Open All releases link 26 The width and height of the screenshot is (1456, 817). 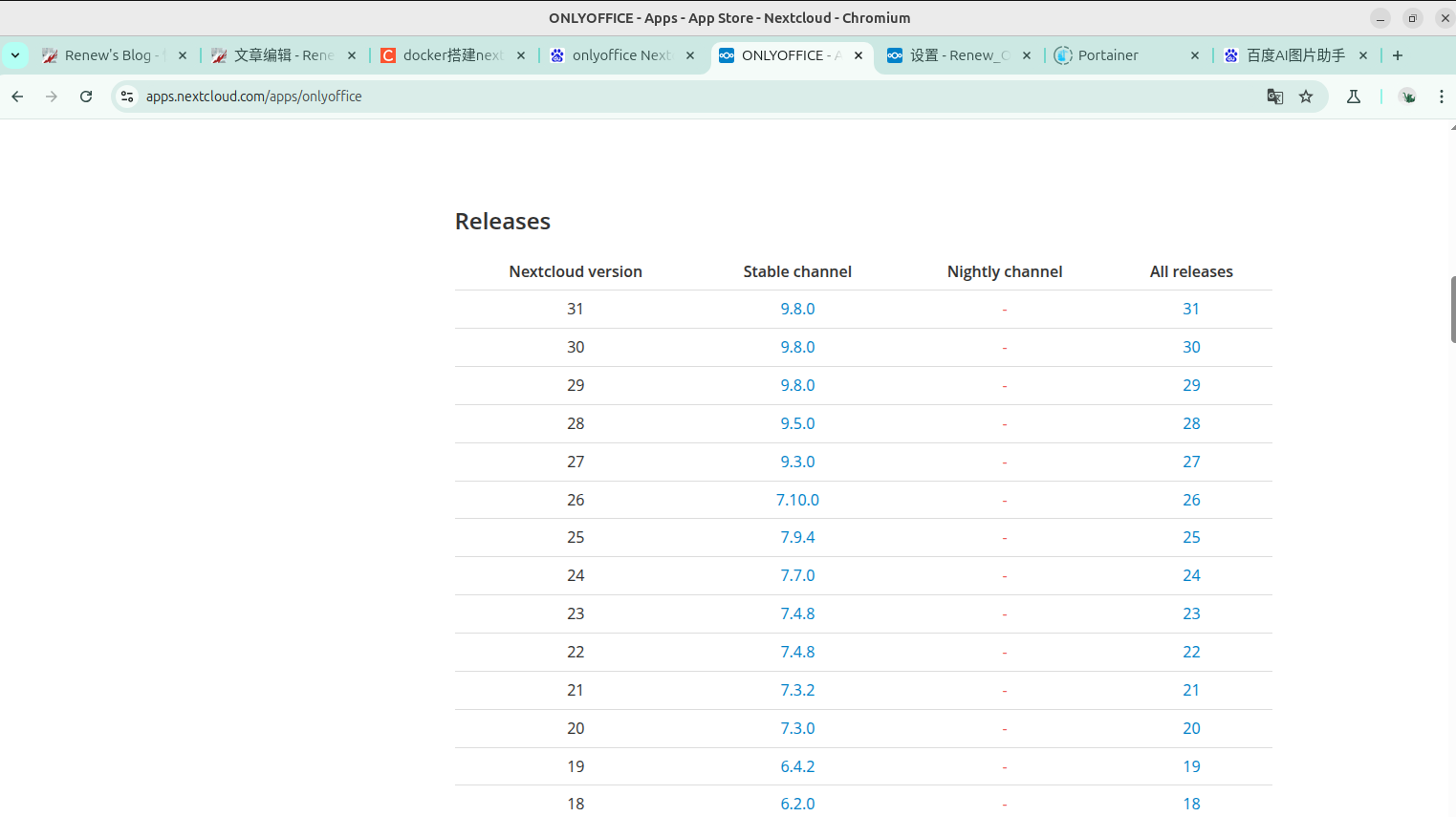(1191, 500)
